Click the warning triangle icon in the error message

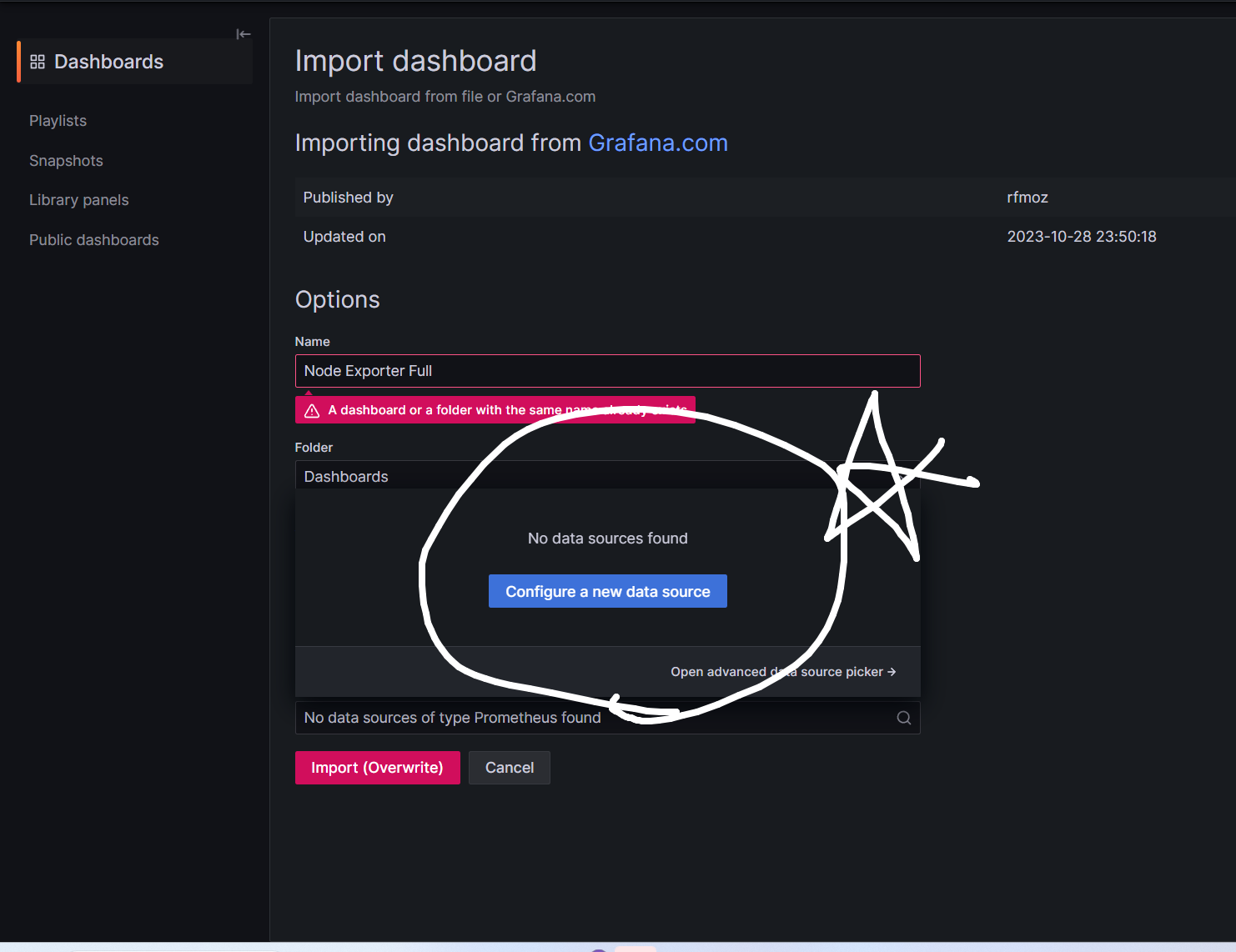coord(312,410)
